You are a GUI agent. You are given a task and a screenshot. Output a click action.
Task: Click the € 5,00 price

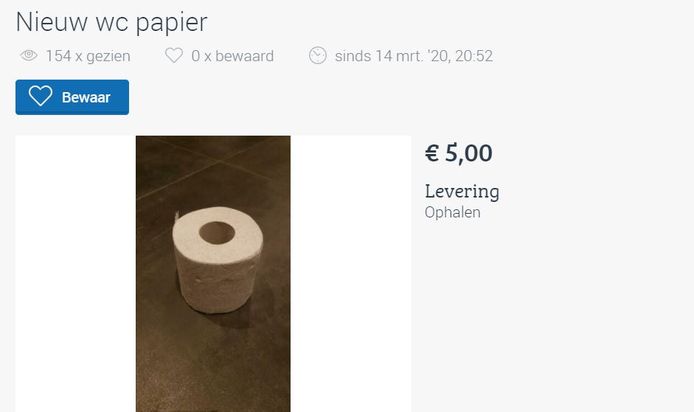[x=459, y=153]
